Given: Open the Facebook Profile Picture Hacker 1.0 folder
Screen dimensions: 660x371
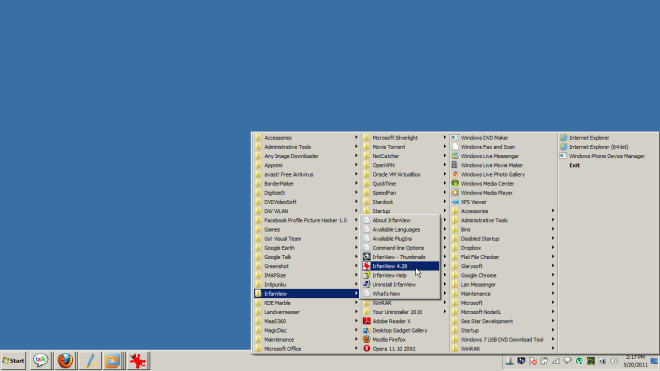Looking at the screenshot, I should pyautogui.click(x=306, y=220).
